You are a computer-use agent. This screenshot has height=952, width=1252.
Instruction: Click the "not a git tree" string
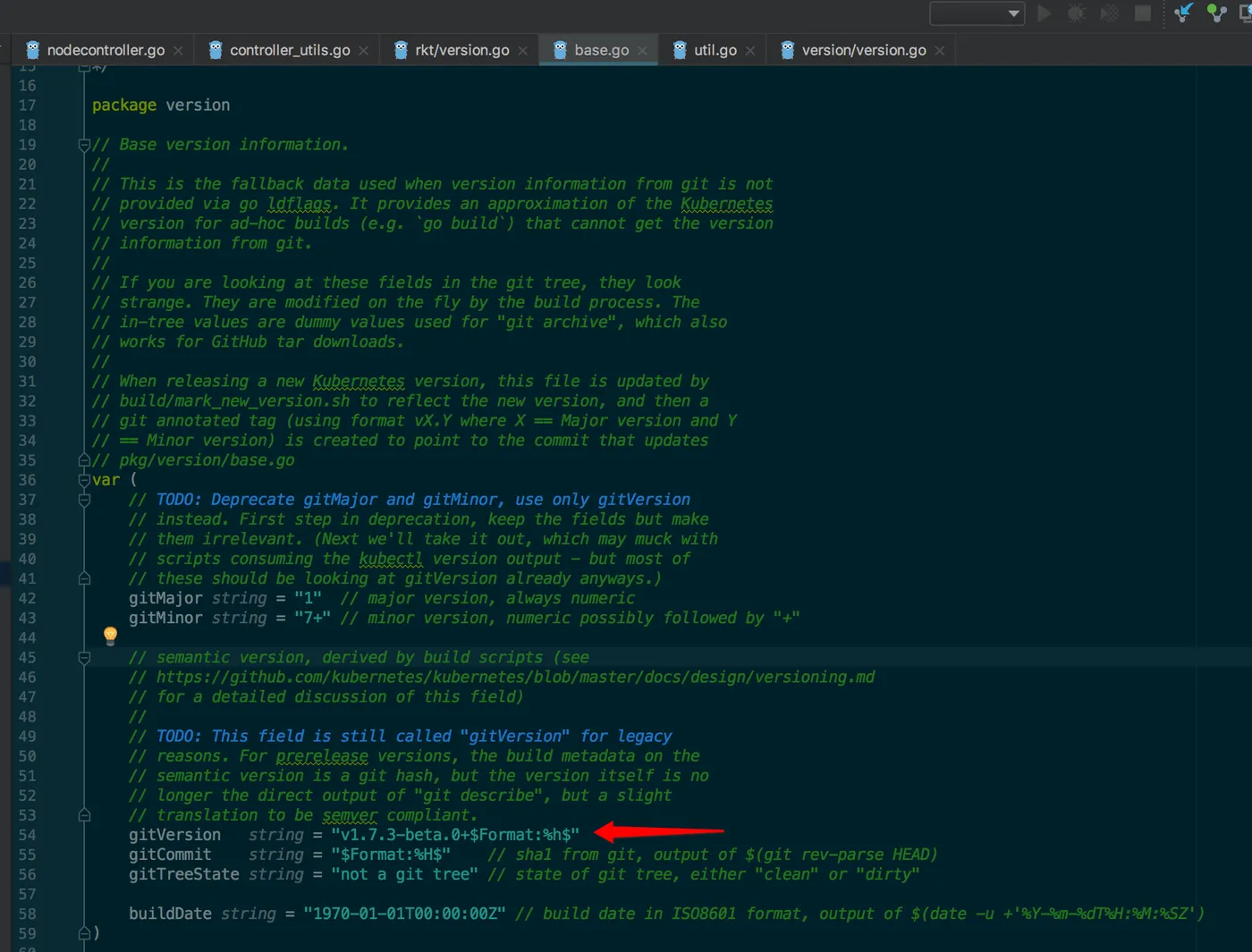(405, 874)
